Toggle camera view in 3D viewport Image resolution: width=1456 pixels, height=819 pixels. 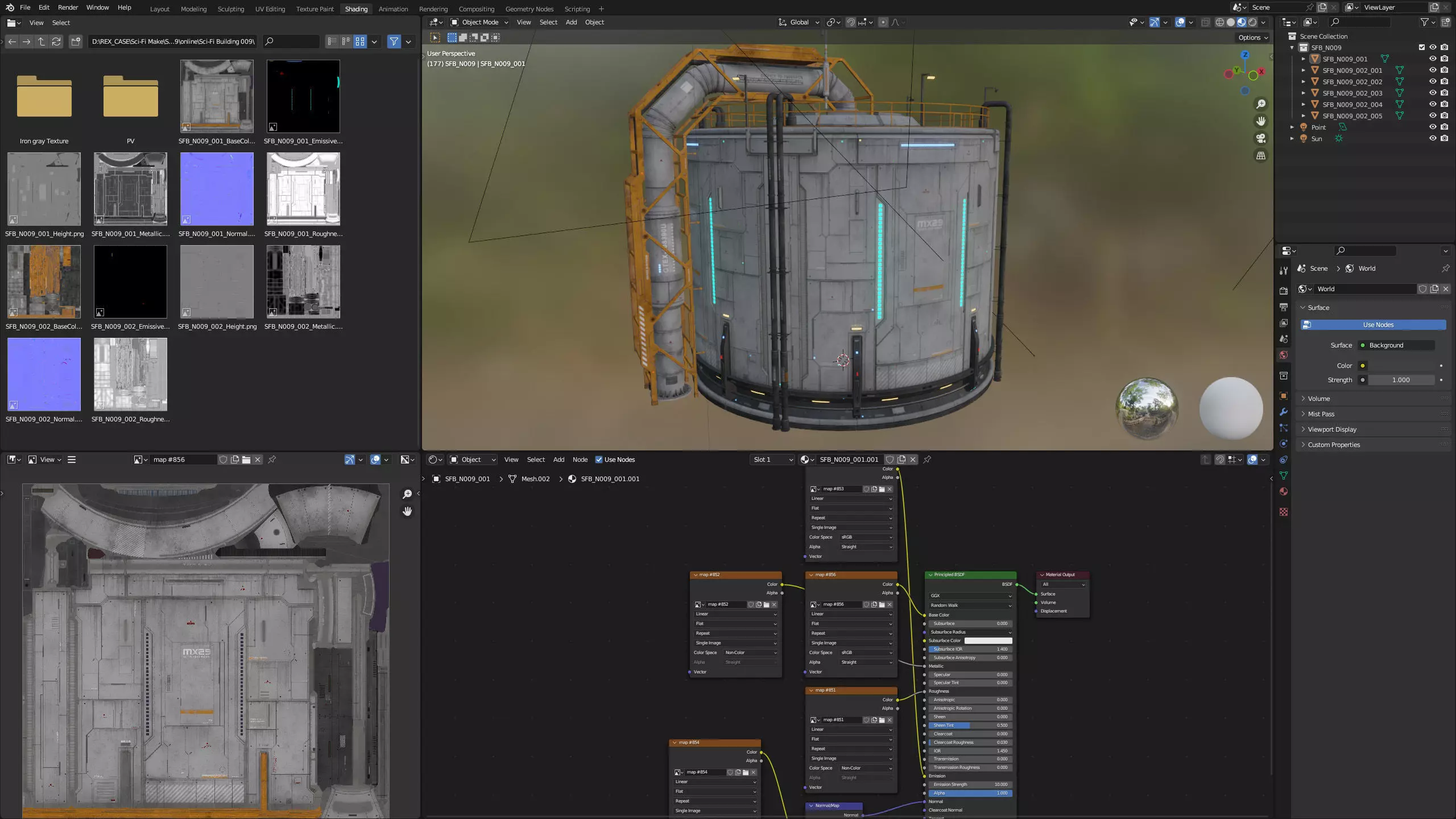[x=1261, y=138]
